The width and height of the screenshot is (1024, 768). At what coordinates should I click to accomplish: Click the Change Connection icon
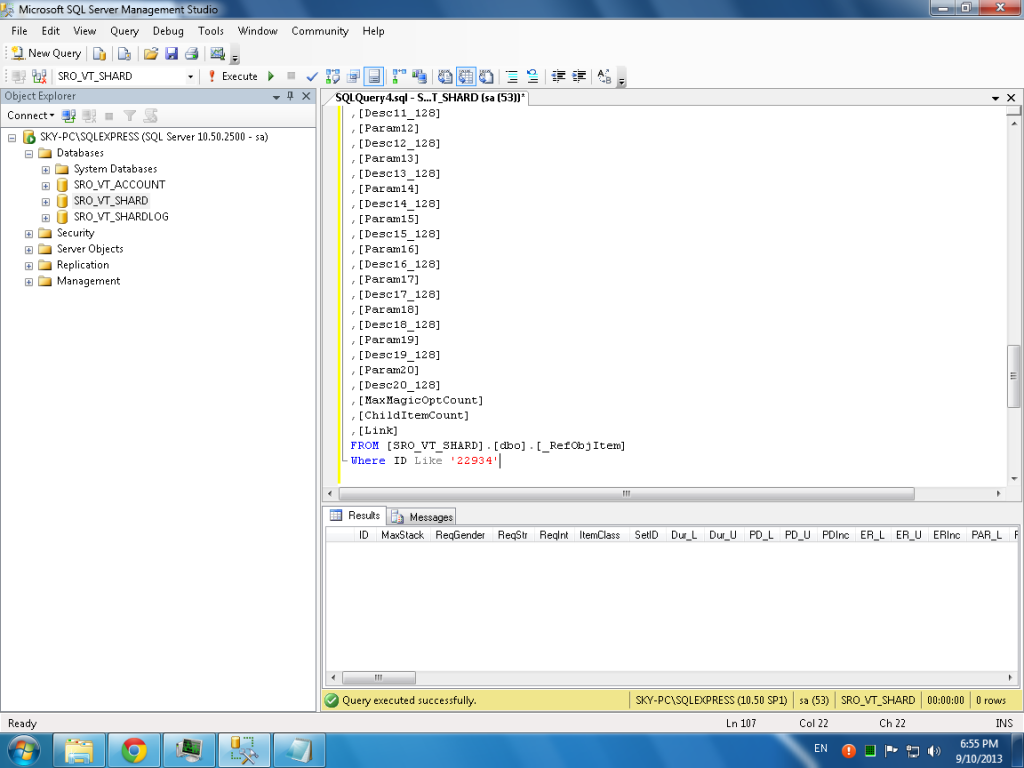(x=39, y=76)
